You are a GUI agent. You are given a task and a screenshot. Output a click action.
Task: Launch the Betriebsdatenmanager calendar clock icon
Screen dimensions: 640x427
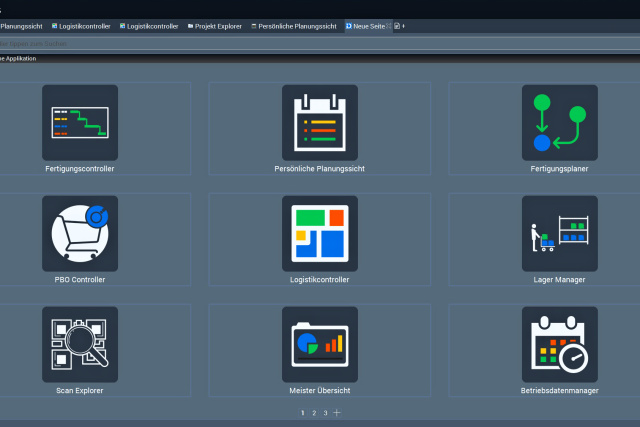pyautogui.click(x=559, y=344)
